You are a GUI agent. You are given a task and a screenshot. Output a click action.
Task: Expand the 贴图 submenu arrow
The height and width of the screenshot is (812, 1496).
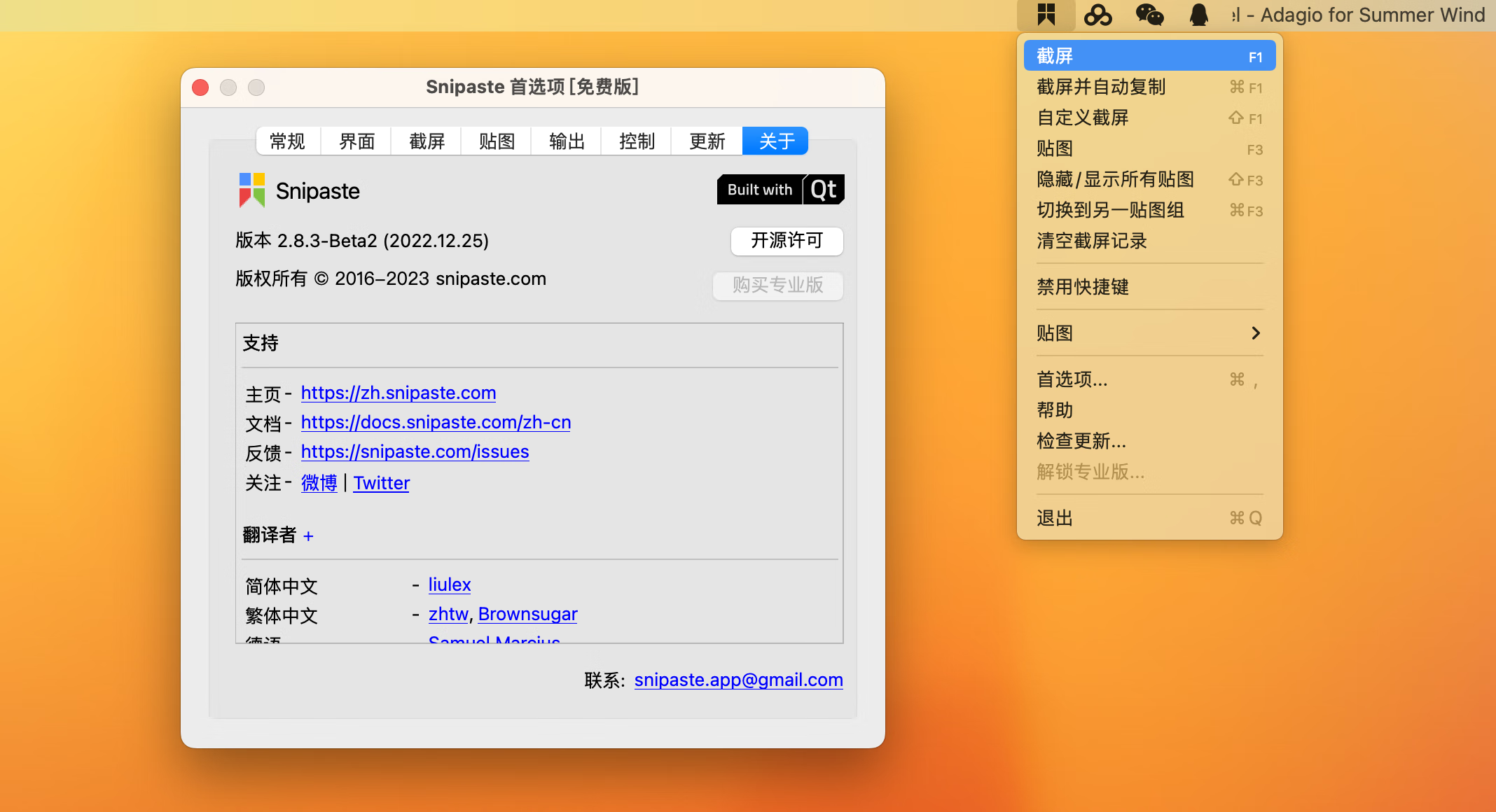click(1255, 333)
